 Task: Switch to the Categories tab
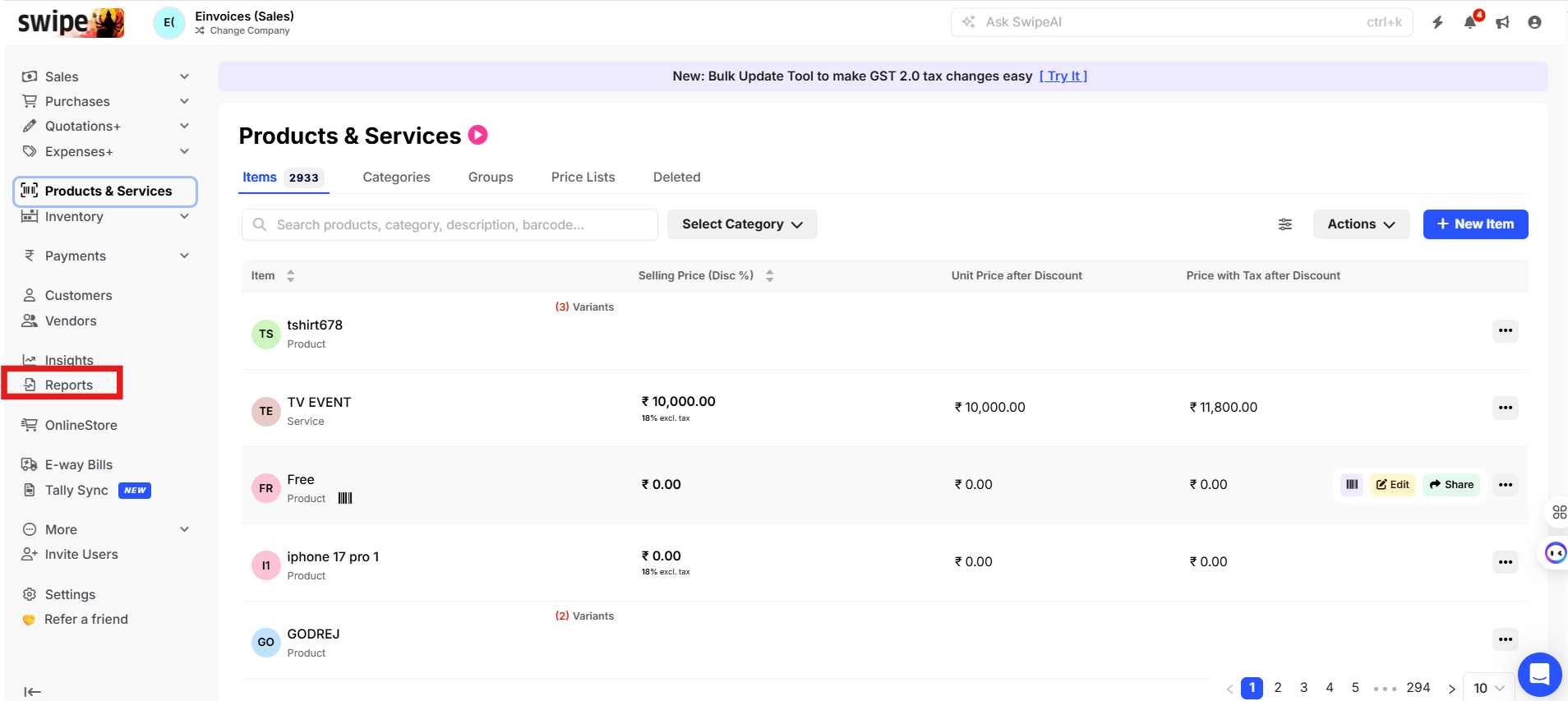pos(396,178)
